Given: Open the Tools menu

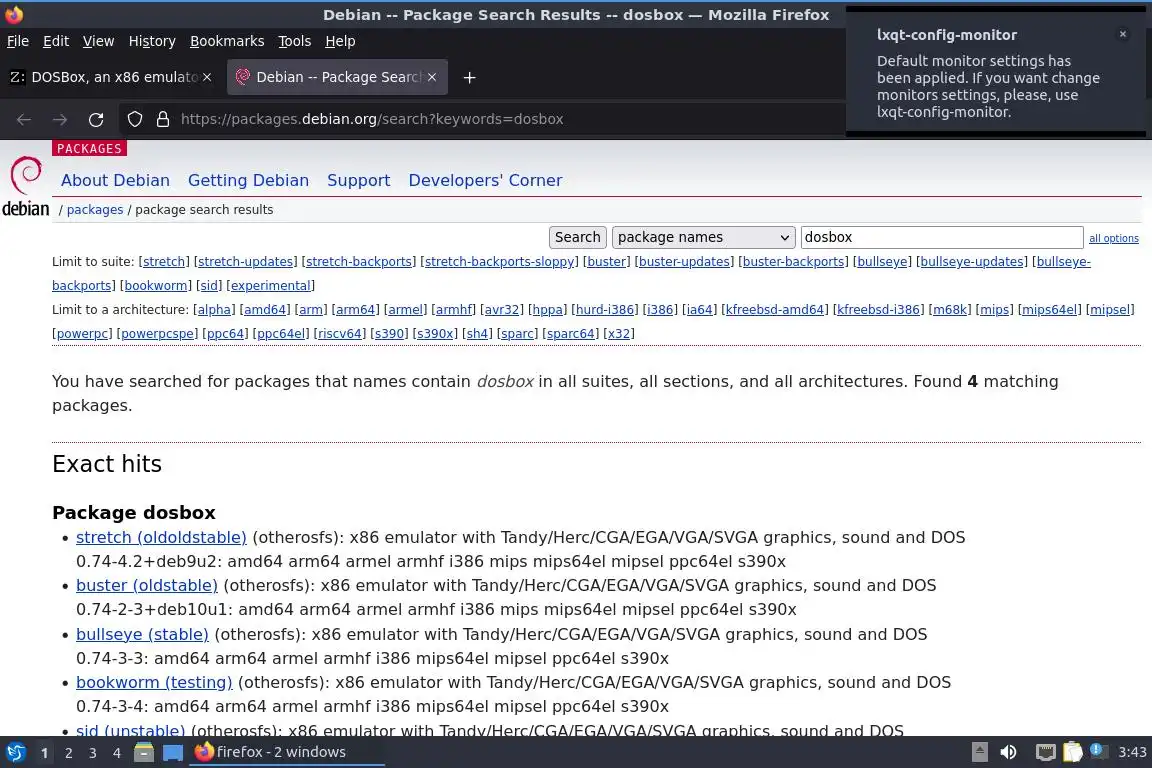Looking at the screenshot, I should coord(295,41).
